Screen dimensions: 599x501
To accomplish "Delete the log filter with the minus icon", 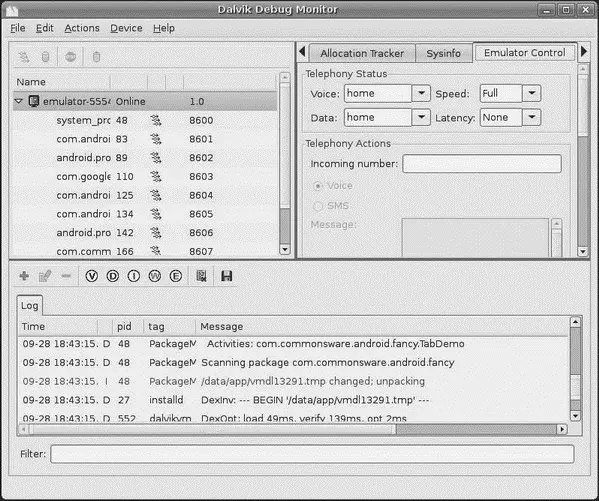I will pyautogui.click(x=66, y=276).
